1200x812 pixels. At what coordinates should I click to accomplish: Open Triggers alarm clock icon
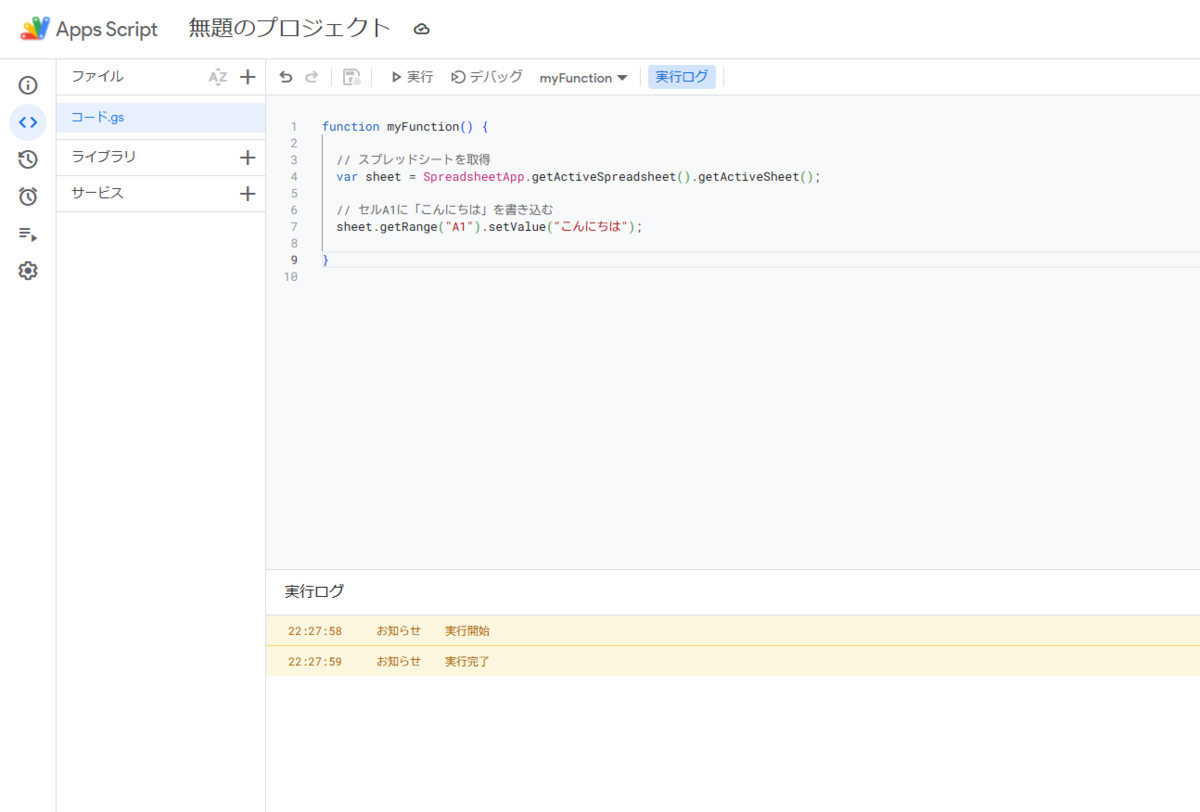pyautogui.click(x=28, y=196)
